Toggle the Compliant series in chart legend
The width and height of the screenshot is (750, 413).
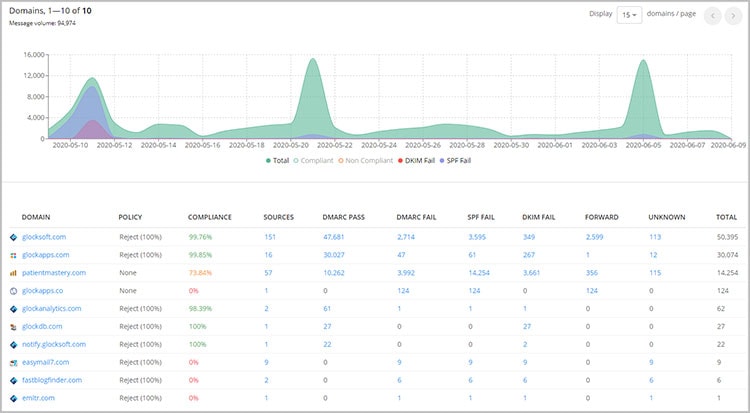(x=313, y=160)
